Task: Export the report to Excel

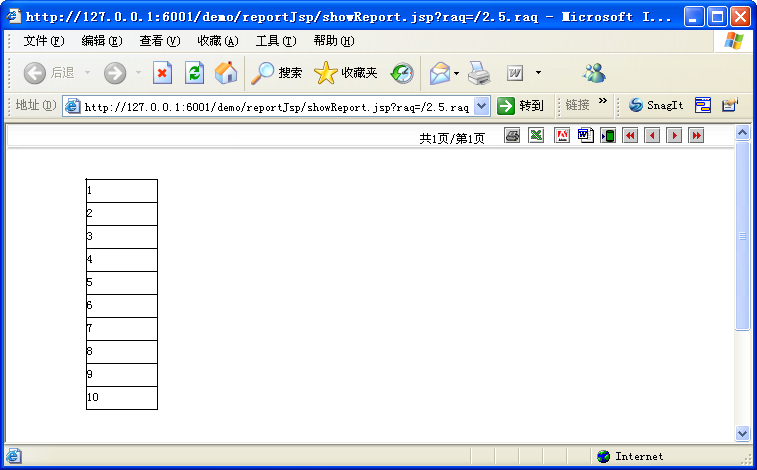Action: tap(536, 136)
